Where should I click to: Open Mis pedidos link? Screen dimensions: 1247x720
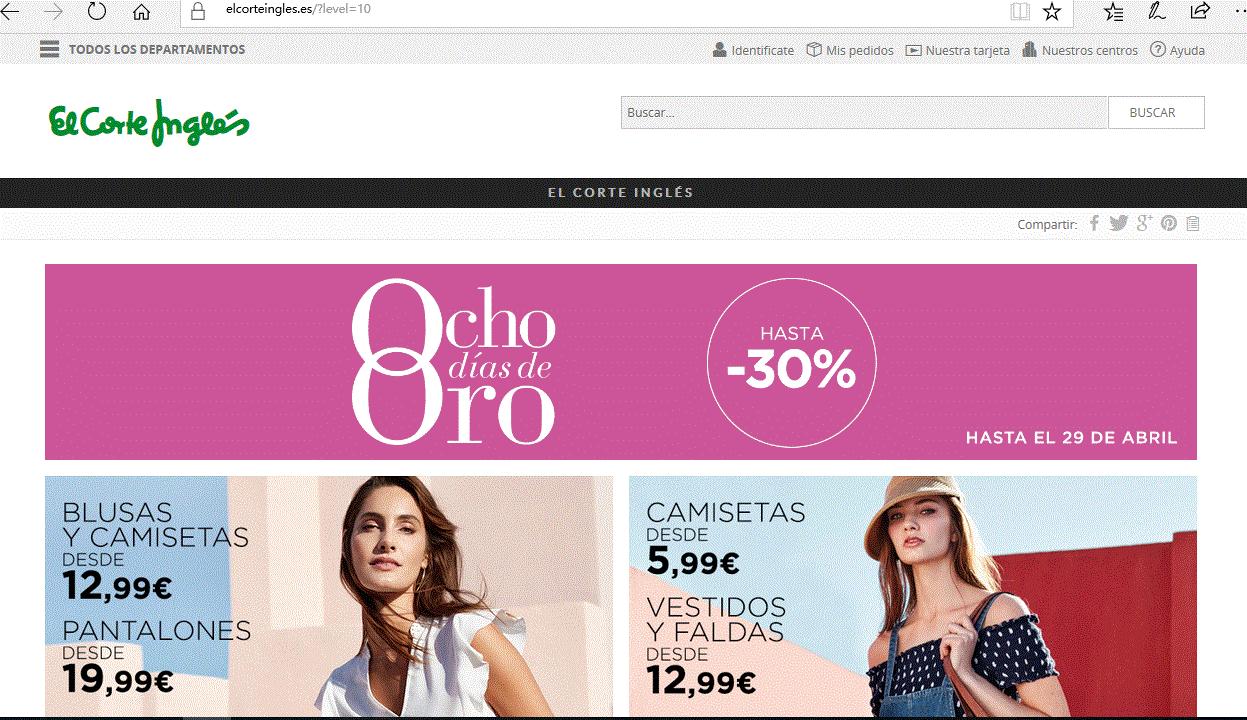[850, 50]
